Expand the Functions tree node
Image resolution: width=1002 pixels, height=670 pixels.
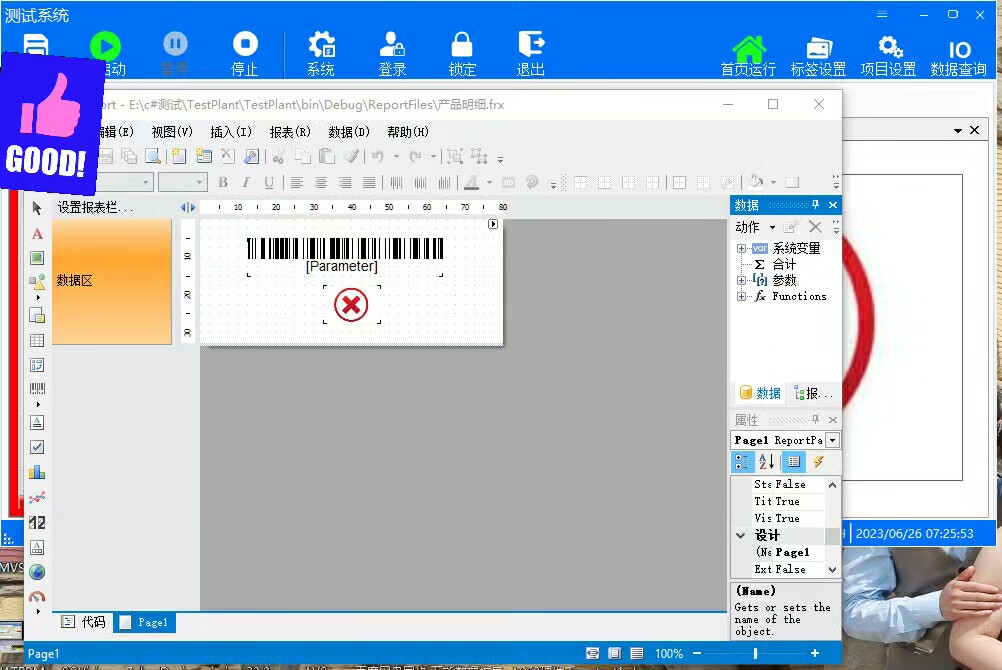[741, 297]
